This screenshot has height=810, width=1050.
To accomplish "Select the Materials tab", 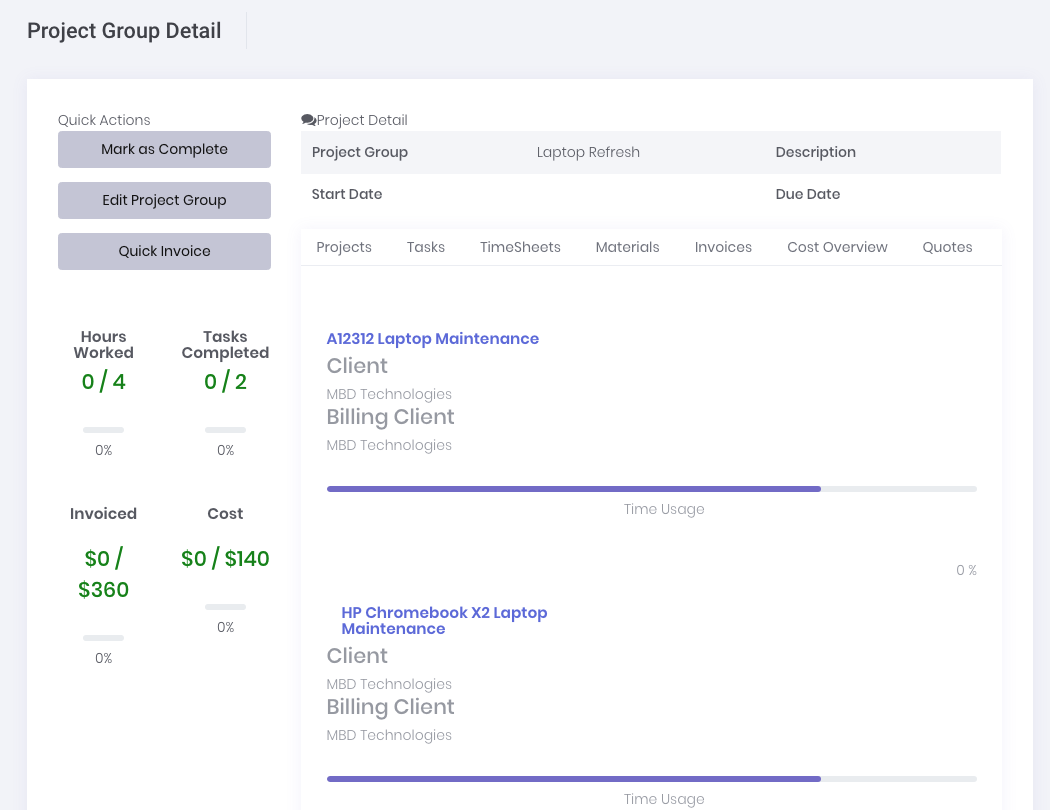I will 627,247.
